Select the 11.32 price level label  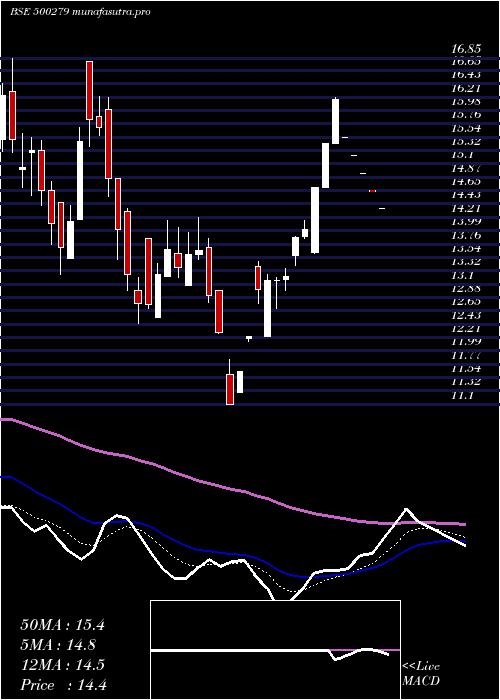click(466, 382)
